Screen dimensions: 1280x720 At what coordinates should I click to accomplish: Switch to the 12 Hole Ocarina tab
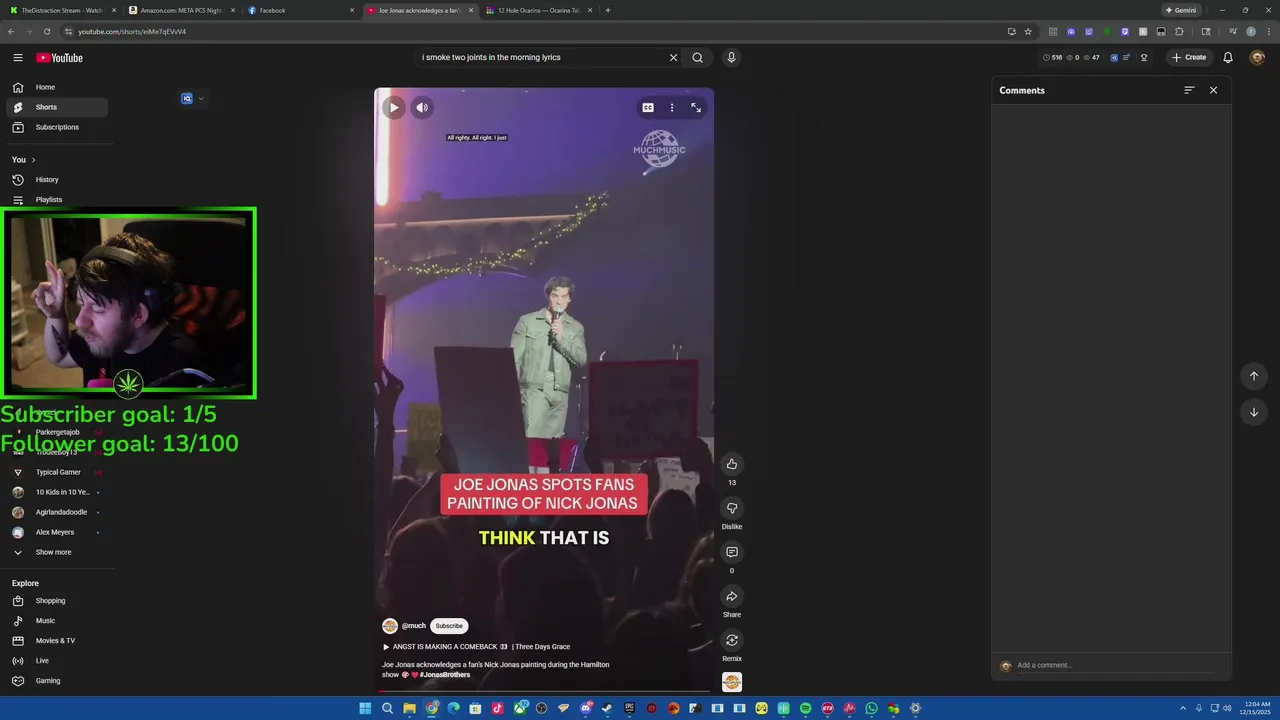click(538, 10)
